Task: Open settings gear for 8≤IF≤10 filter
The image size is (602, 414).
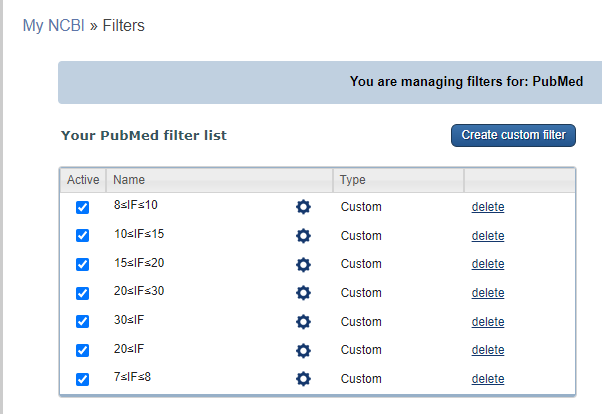Action: click(x=304, y=207)
